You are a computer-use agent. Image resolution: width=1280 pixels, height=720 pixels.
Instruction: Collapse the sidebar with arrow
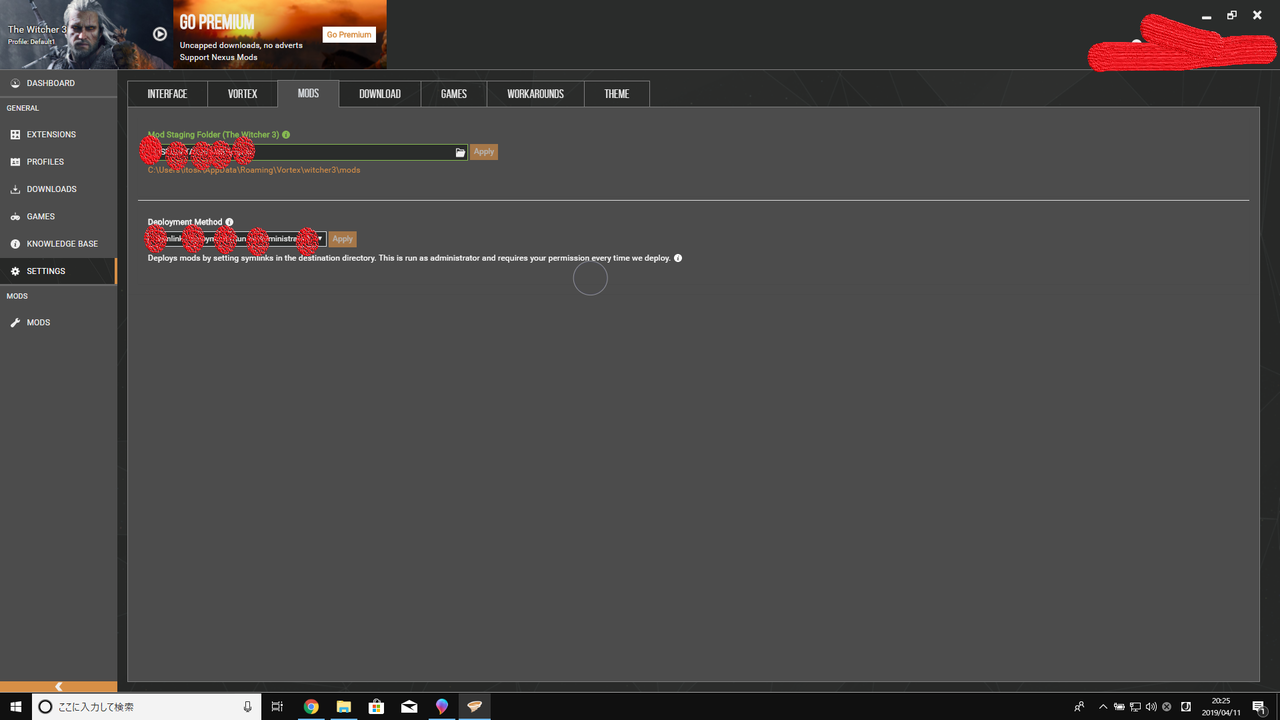click(x=58, y=686)
